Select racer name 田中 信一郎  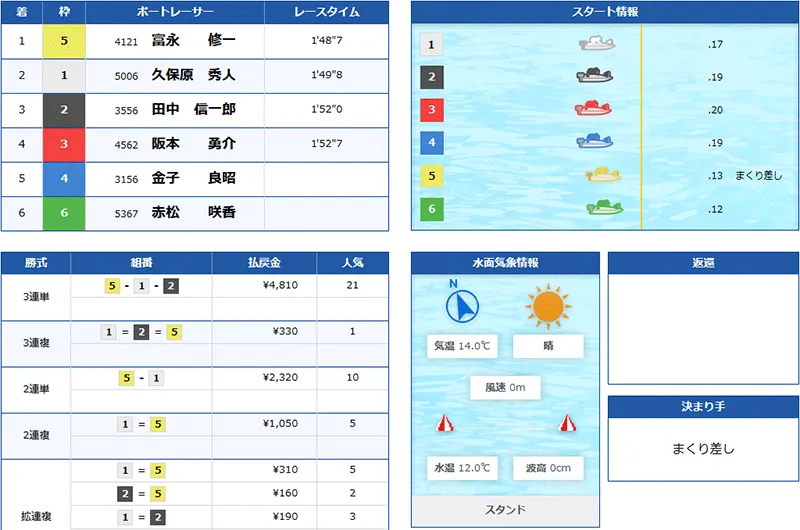[x=193, y=109]
